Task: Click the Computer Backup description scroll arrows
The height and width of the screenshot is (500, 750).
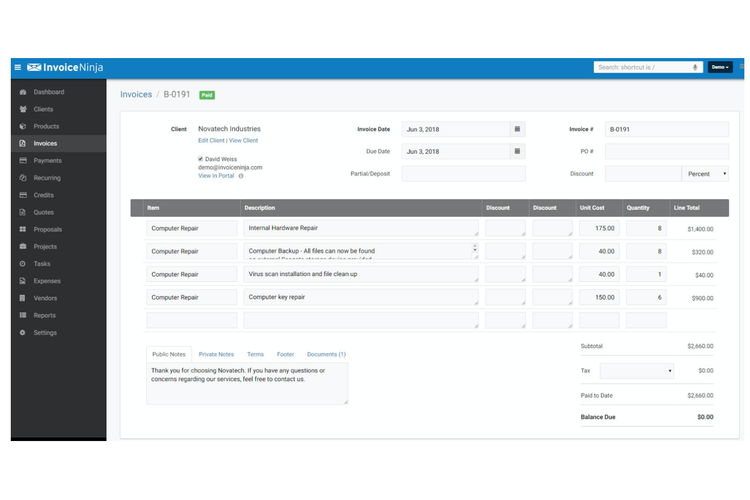Action: tap(474, 248)
